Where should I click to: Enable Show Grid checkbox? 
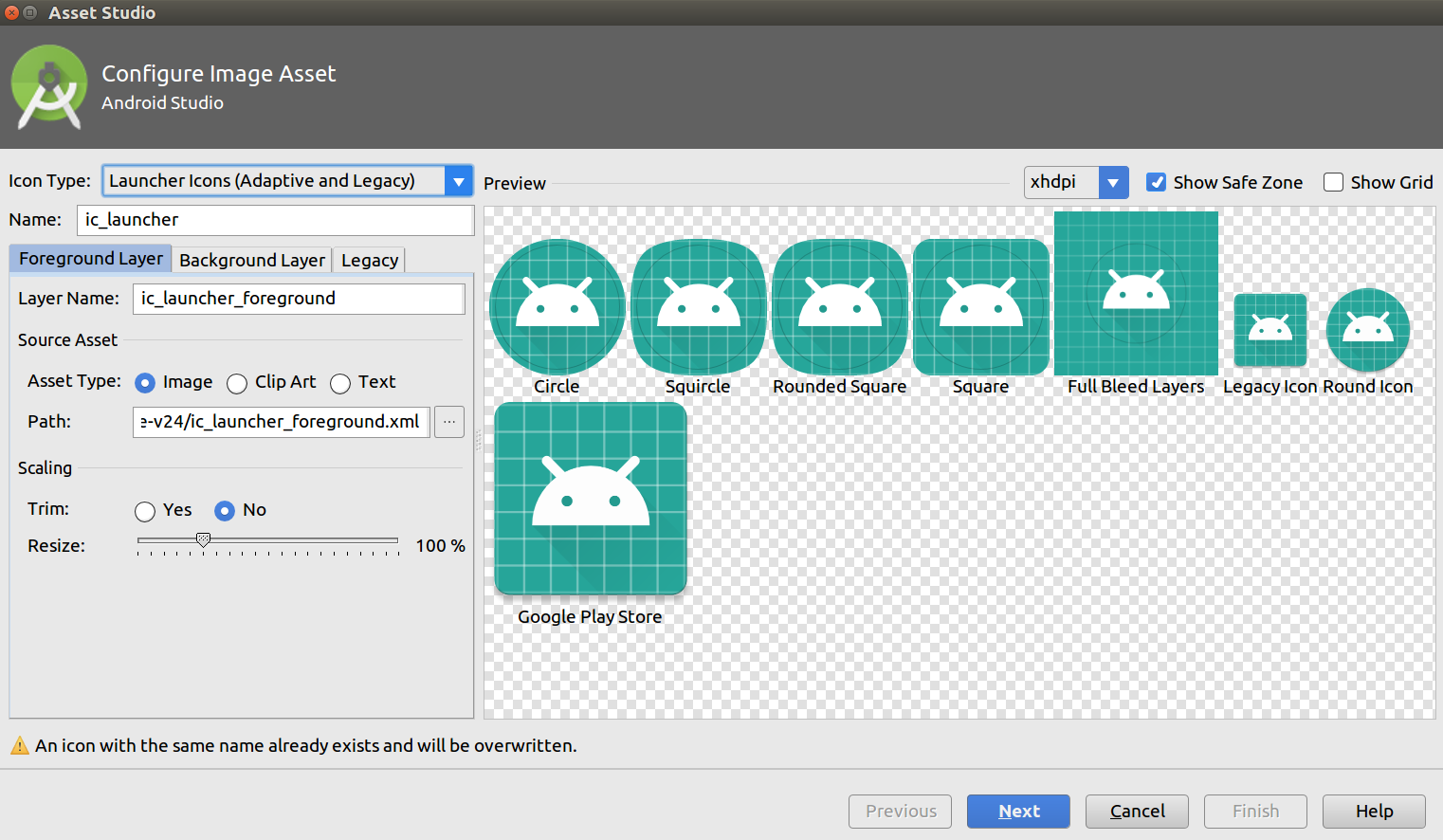(1333, 182)
